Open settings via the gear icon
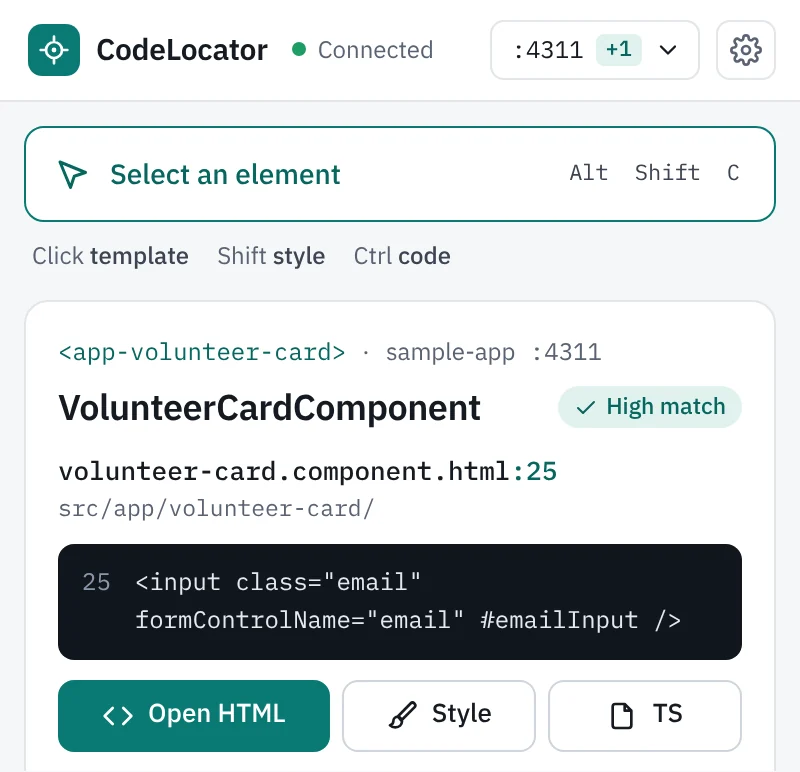The width and height of the screenshot is (800, 772). coord(745,50)
